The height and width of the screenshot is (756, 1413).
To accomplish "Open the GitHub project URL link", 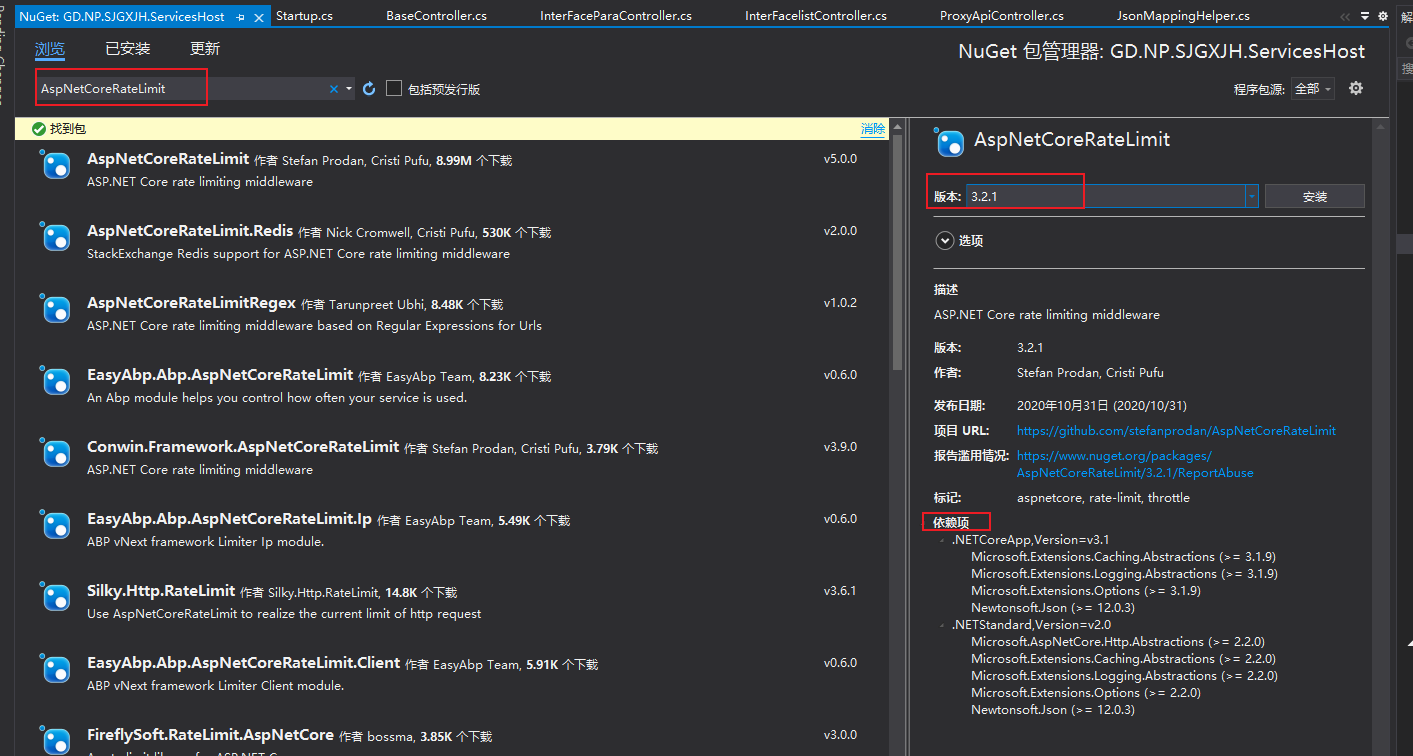I will pos(1176,431).
